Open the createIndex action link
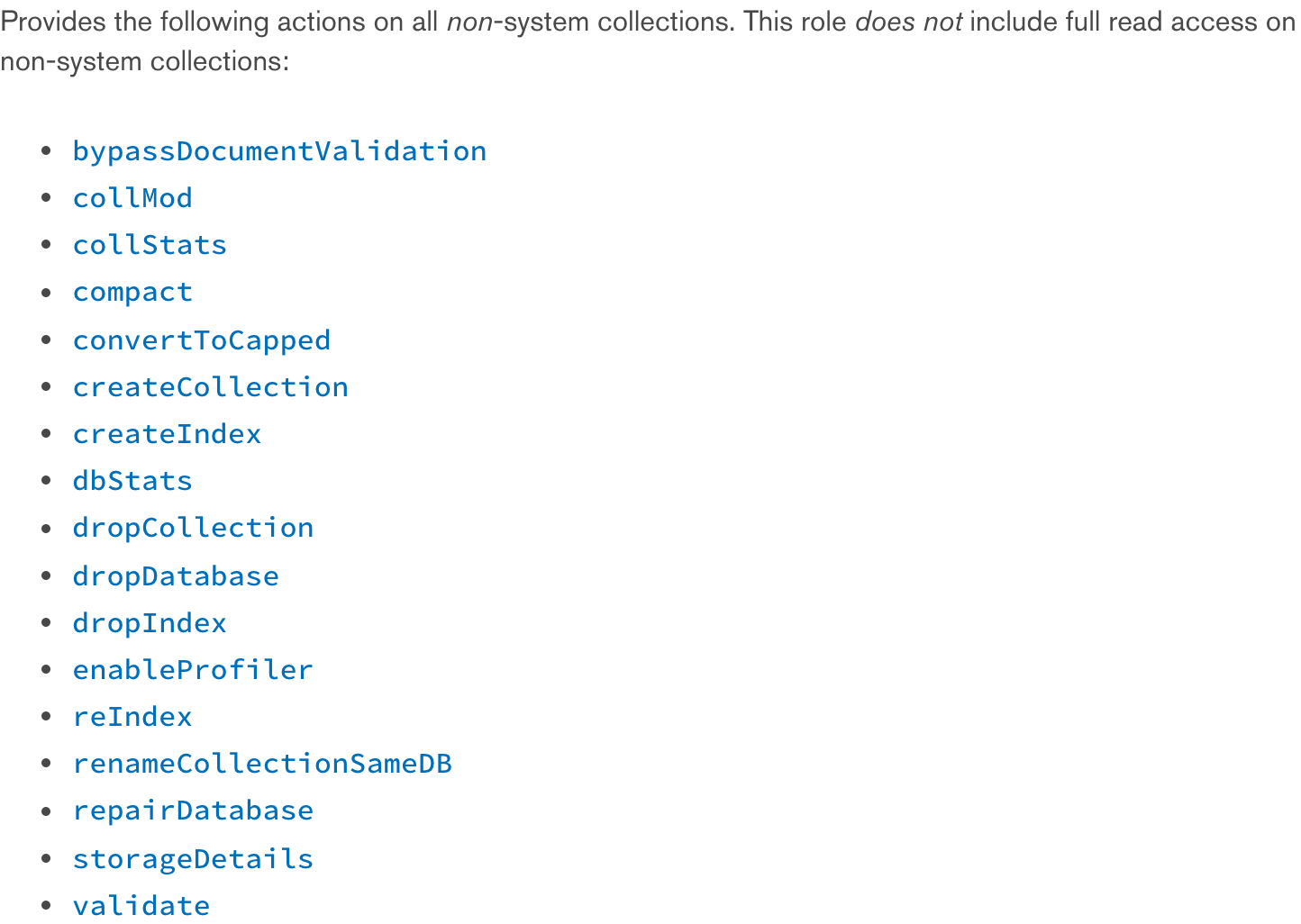 coord(167,434)
